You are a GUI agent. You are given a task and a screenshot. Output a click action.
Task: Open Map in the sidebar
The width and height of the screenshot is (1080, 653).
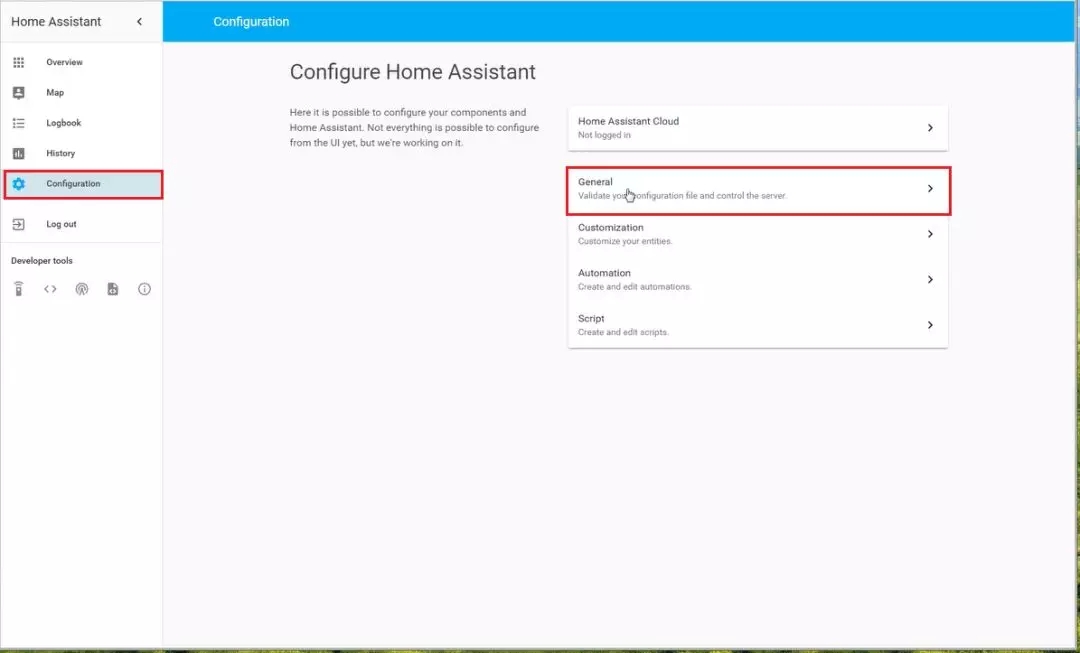click(x=81, y=93)
